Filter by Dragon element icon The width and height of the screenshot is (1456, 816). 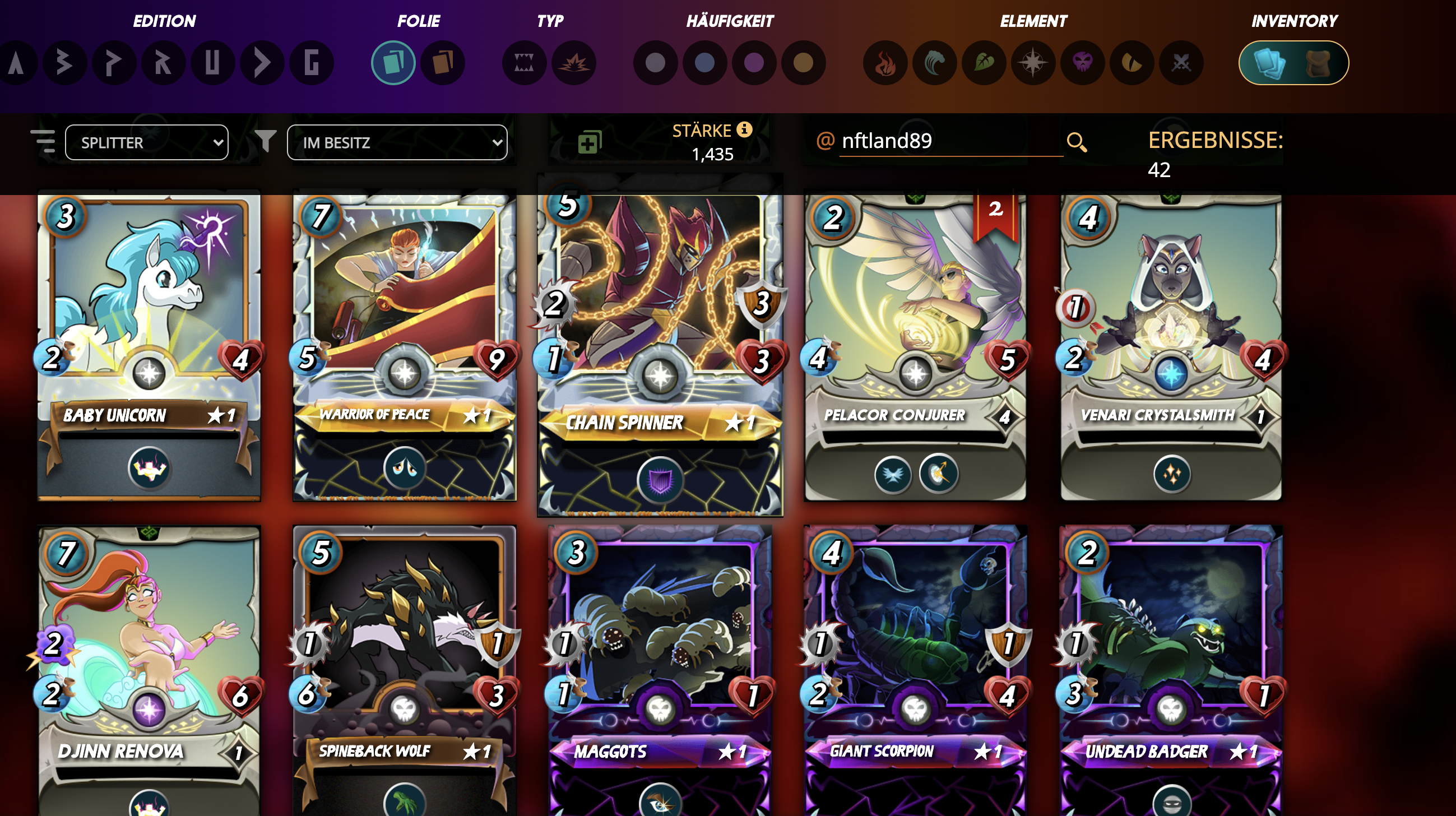pyautogui.click(x=1132, y=63)
